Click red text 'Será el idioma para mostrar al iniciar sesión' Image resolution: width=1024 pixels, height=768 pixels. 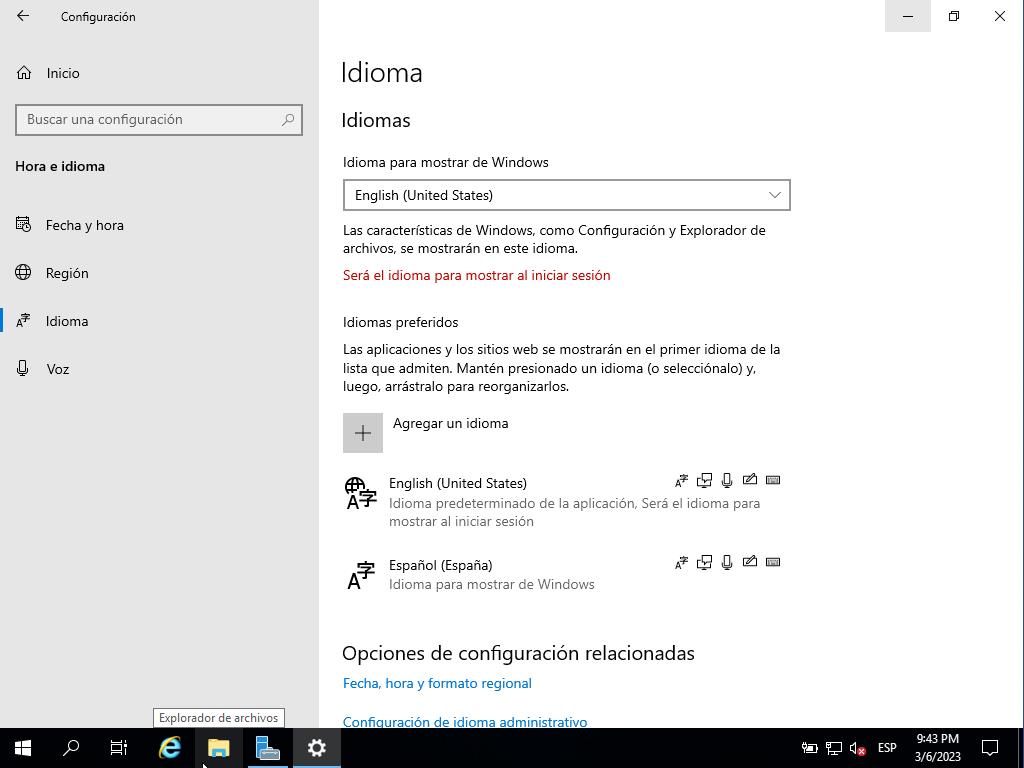[477, 276]
